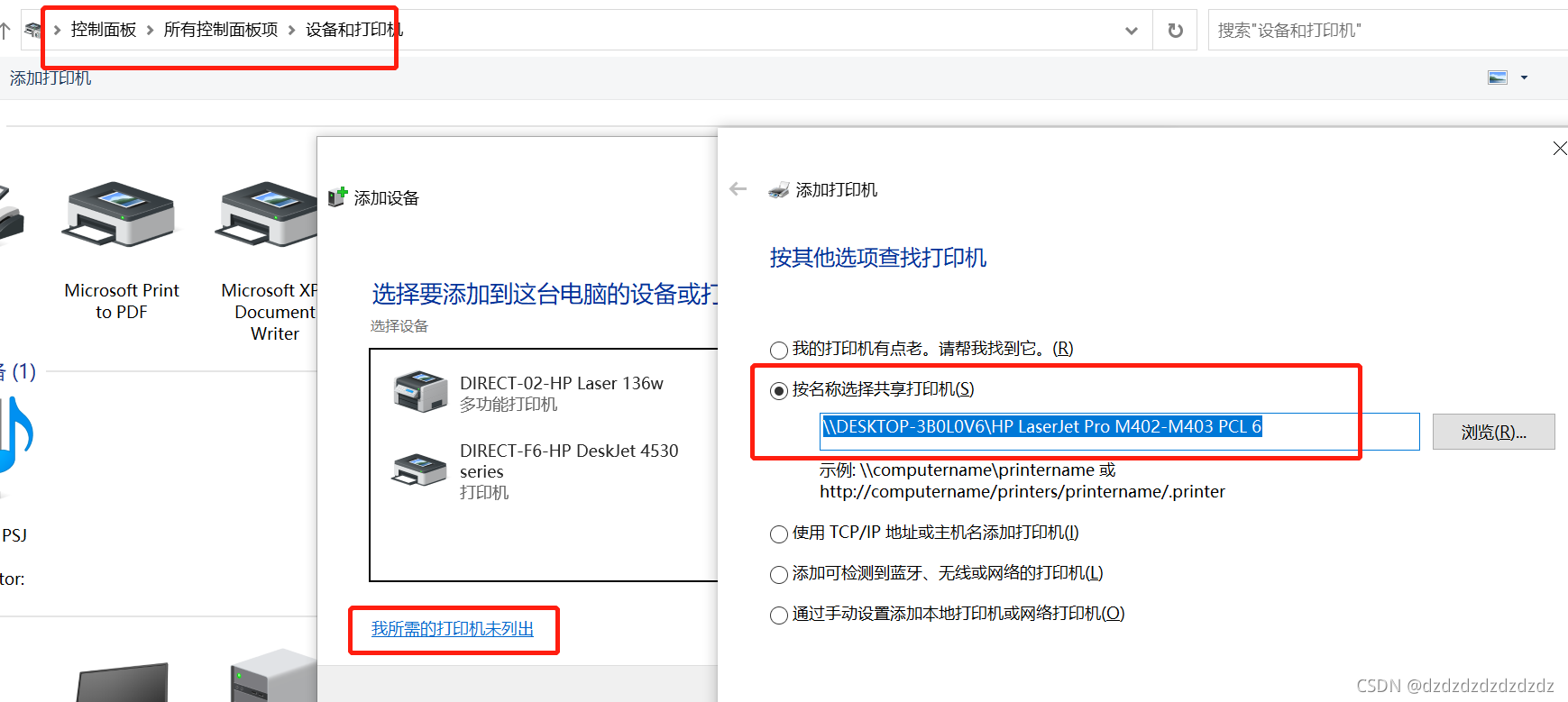Select 'My printer is a little older' option

point(779,350)
